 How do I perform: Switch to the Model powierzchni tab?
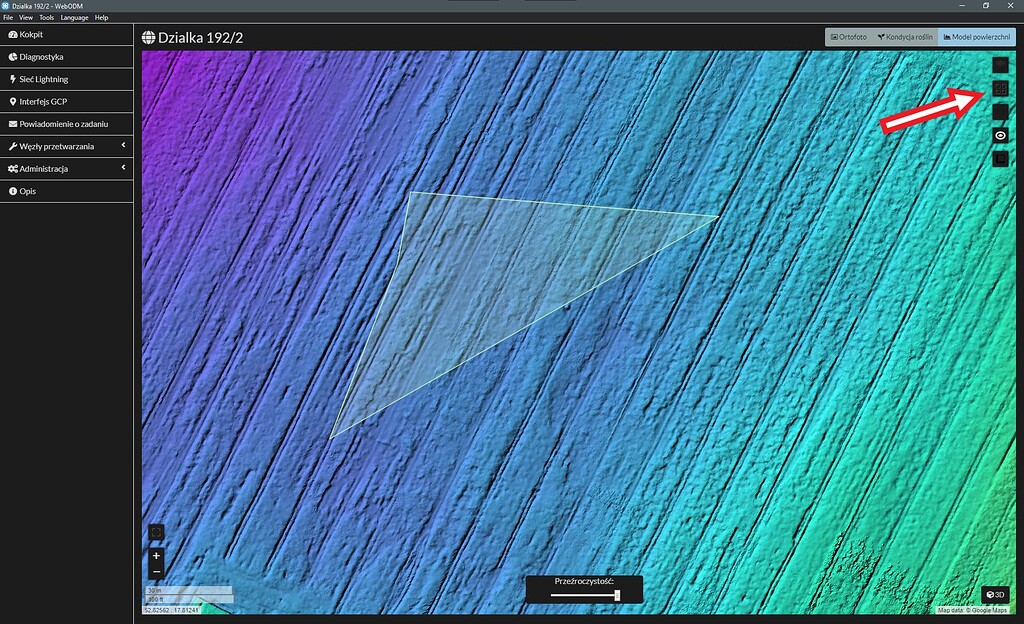pyautogui.click(x=975, y=36)
